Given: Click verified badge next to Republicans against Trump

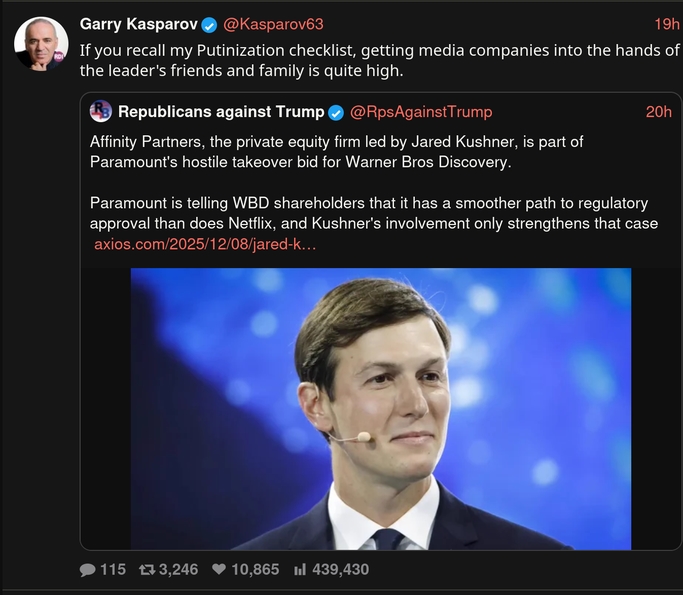Looking at the screenshot, I should pos(337,112).
